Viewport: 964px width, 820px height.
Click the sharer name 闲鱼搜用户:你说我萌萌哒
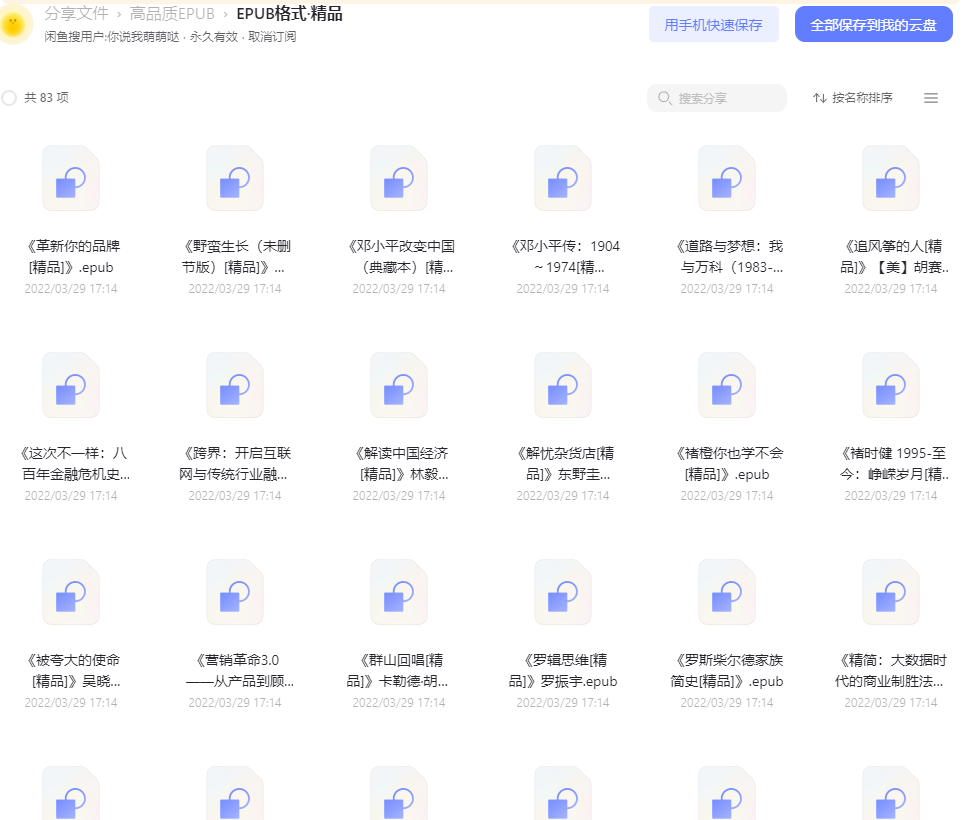(x=112, y=37)
